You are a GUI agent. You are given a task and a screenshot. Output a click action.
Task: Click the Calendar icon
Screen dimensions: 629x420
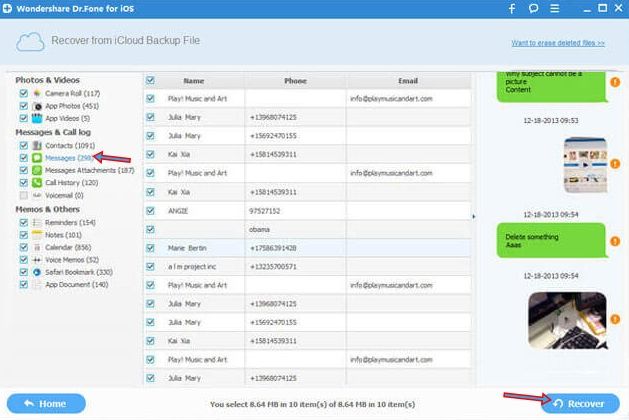pos(37,247)
